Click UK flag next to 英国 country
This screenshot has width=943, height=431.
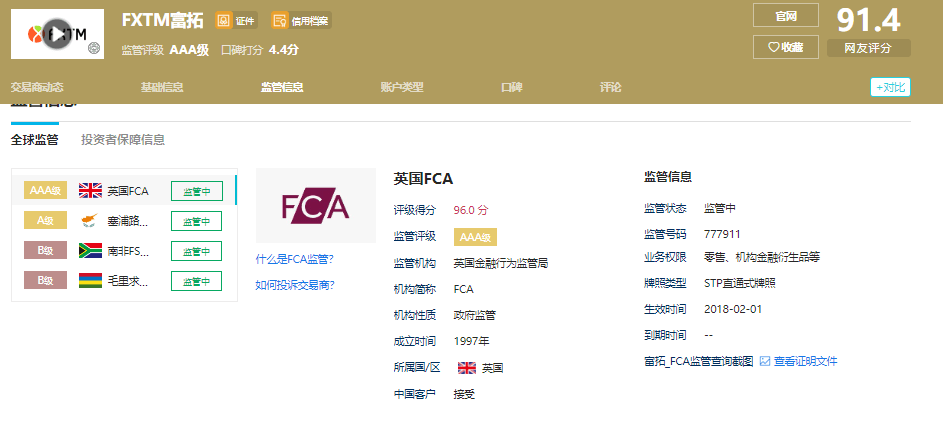tap(467, 368)
